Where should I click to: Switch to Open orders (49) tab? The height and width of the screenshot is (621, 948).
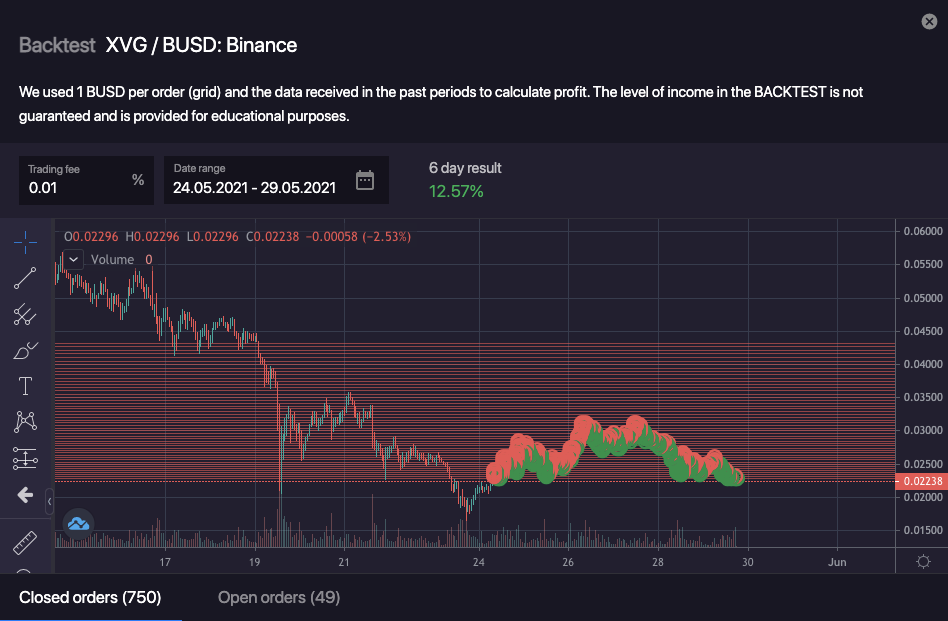click(x=279, y=598)
